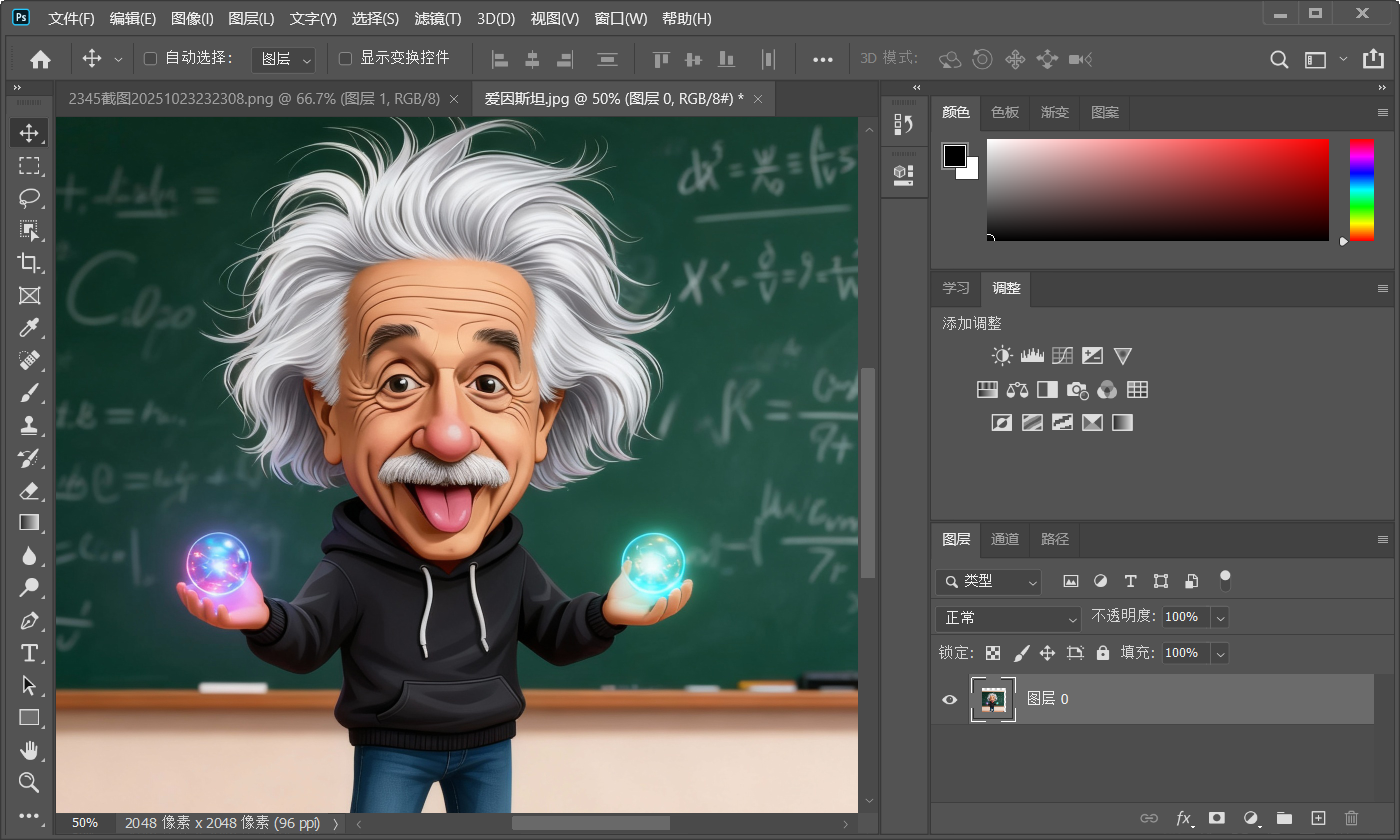Open the 类型 layer filter dropdown
This screenshot has width=1400, height=840.
coord(989,581)
